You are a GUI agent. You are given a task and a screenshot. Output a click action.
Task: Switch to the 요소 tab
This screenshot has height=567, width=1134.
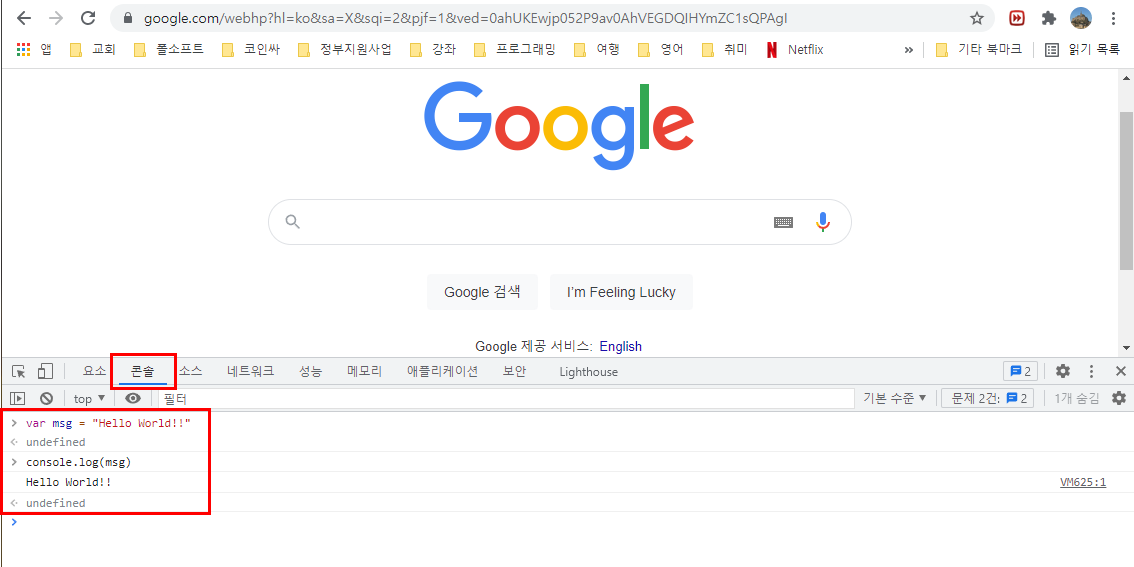94,372
